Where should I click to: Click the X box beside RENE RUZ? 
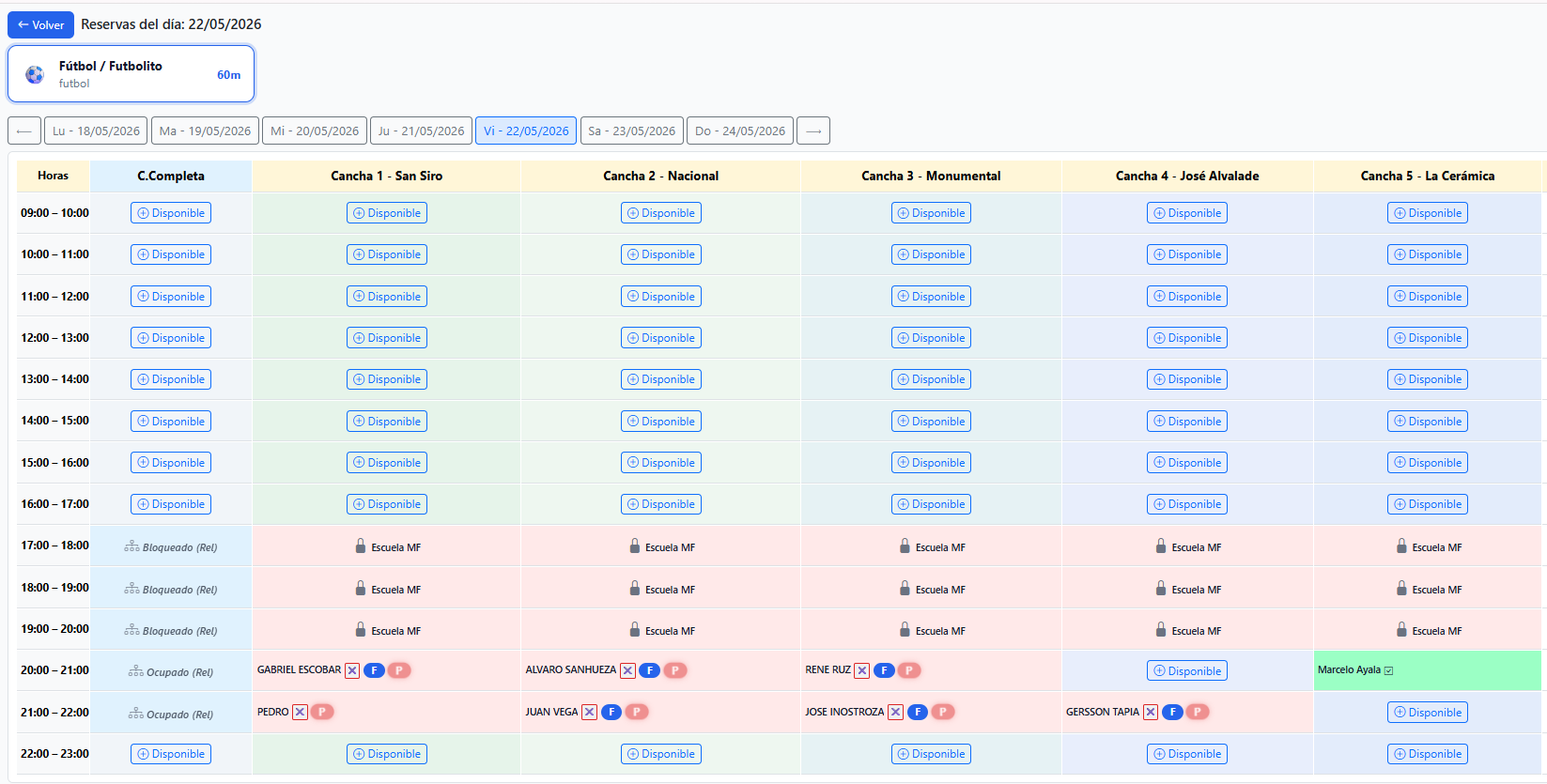point(862,670)
